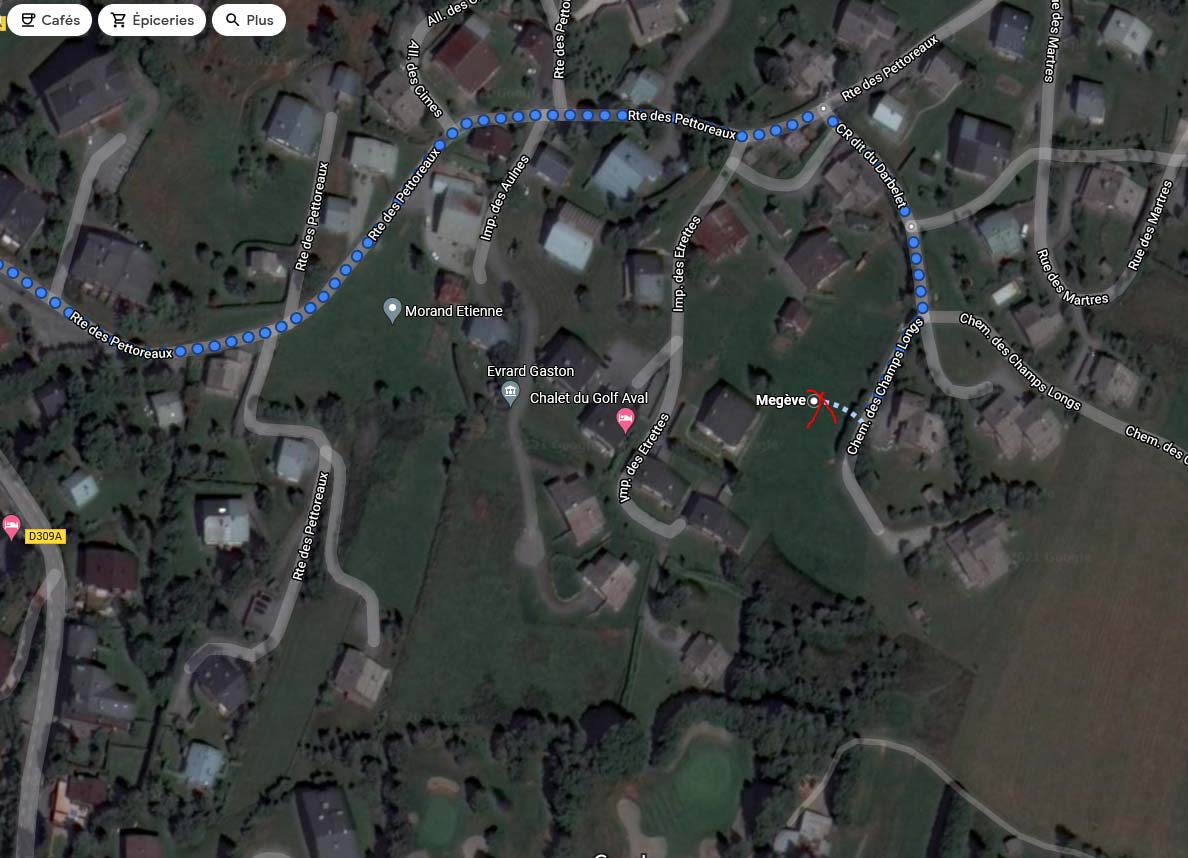Screen dimensions: 1188x858
Task: Click the Épiceries category chip
Action: pos(152,20)
